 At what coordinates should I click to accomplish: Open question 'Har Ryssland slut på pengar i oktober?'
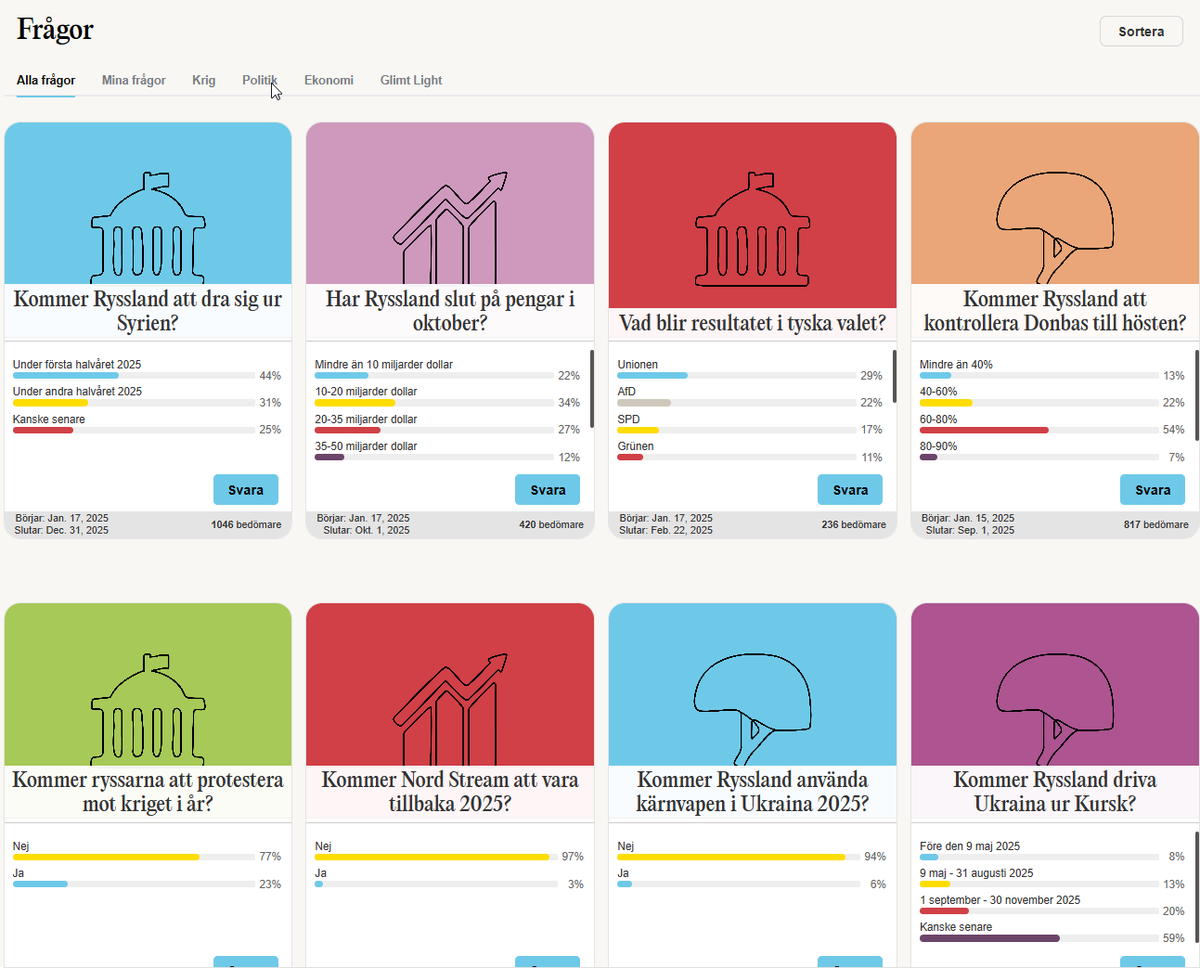pos(450,311)
